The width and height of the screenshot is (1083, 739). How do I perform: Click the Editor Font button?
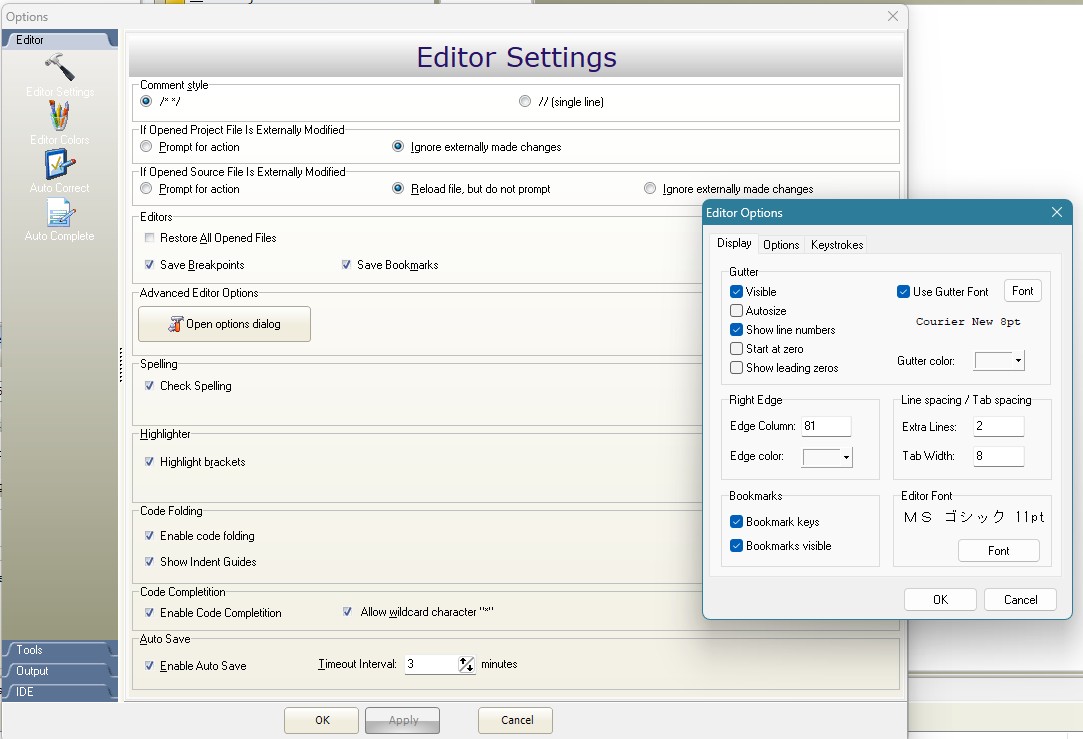(998, 551)
